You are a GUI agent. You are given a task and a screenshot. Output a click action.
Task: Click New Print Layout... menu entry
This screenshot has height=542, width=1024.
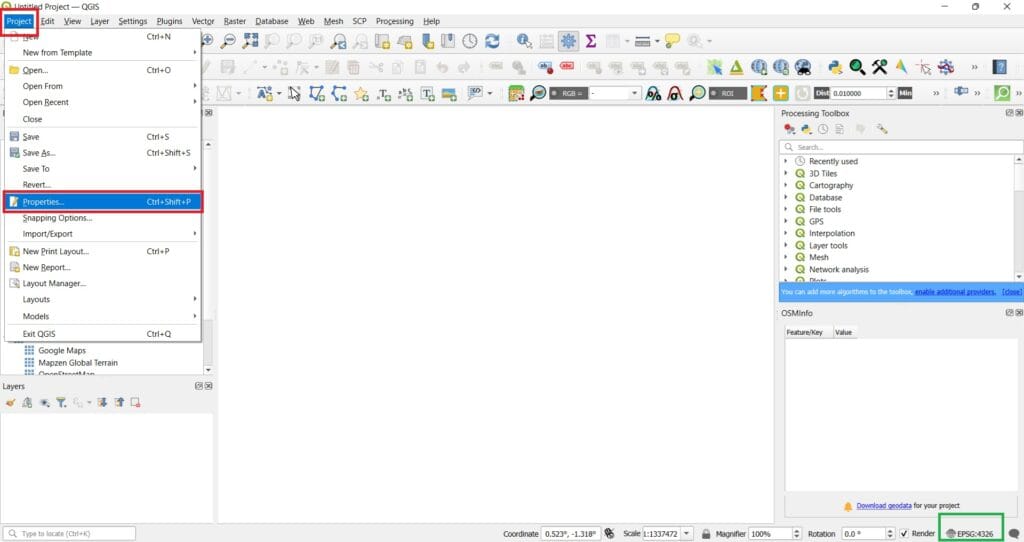coord(103,251)
